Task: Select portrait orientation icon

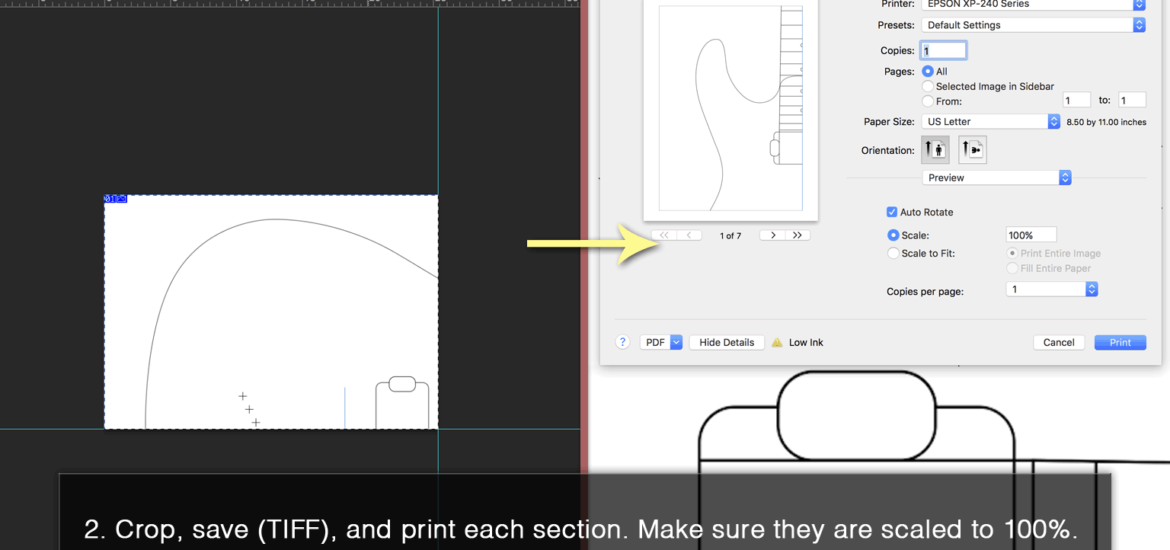Action: (935, 150)
